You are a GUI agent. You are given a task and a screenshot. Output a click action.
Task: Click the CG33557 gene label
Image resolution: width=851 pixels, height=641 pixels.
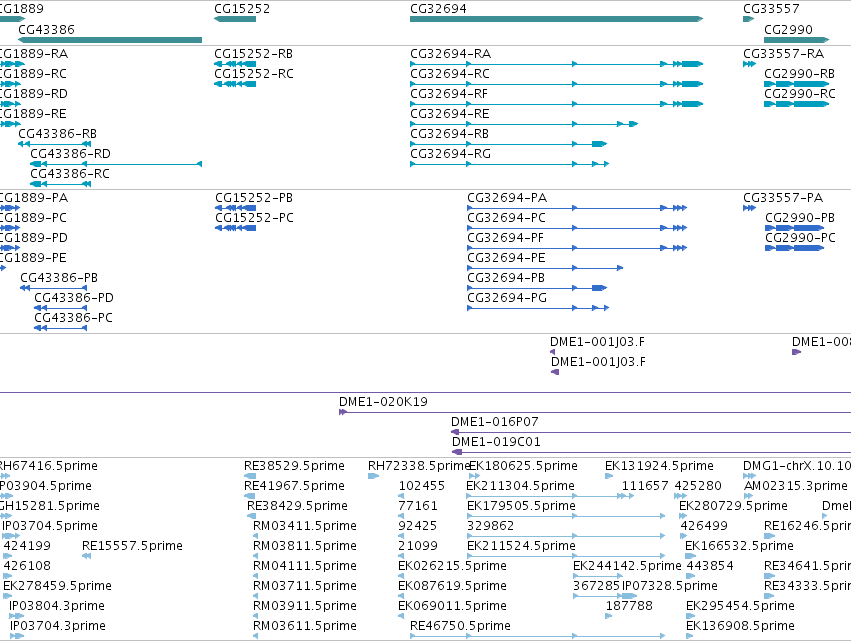coord(771,9)
